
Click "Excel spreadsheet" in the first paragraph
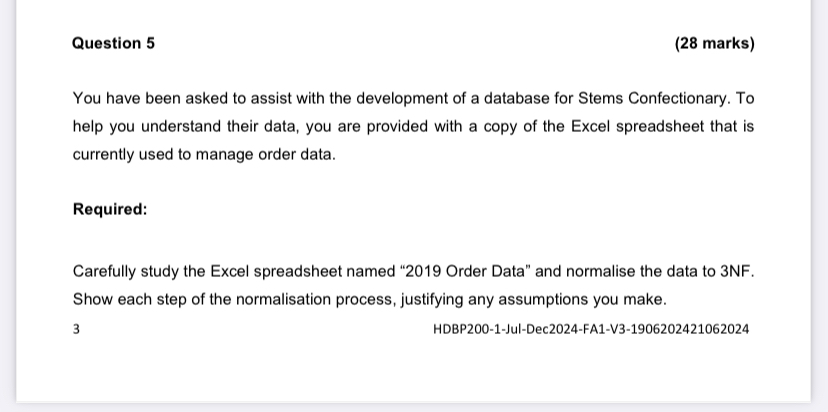pyautogui.click(x=619, y=128)
